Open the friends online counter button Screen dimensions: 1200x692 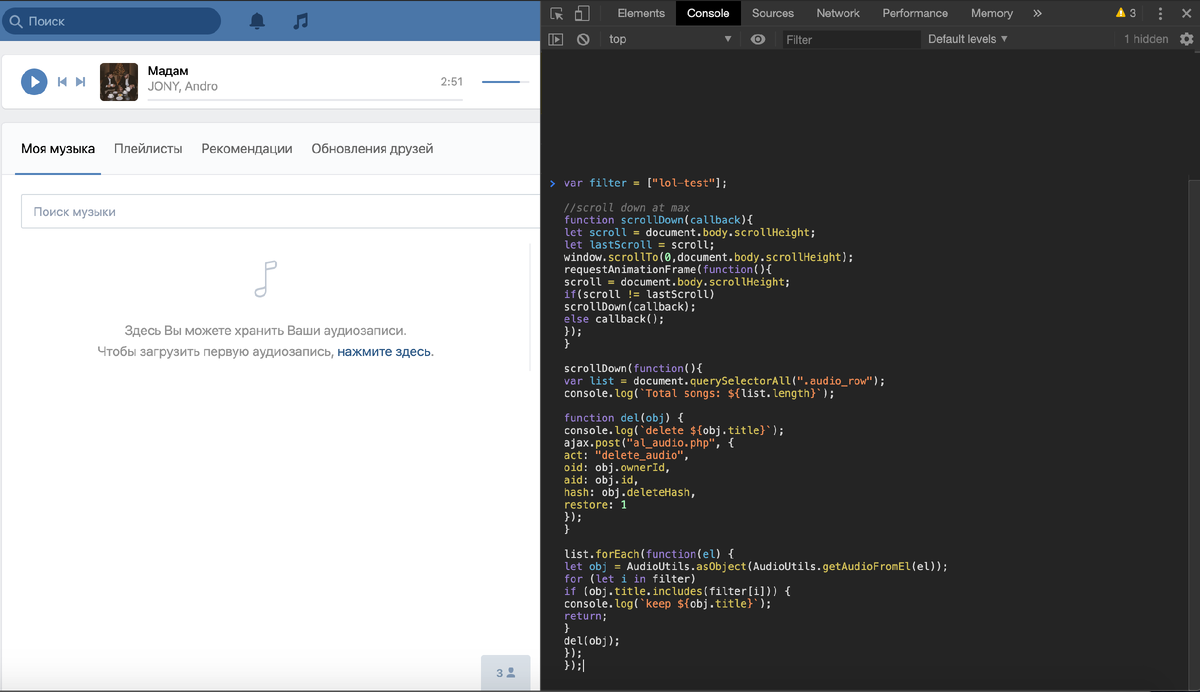tap(505, 673)
